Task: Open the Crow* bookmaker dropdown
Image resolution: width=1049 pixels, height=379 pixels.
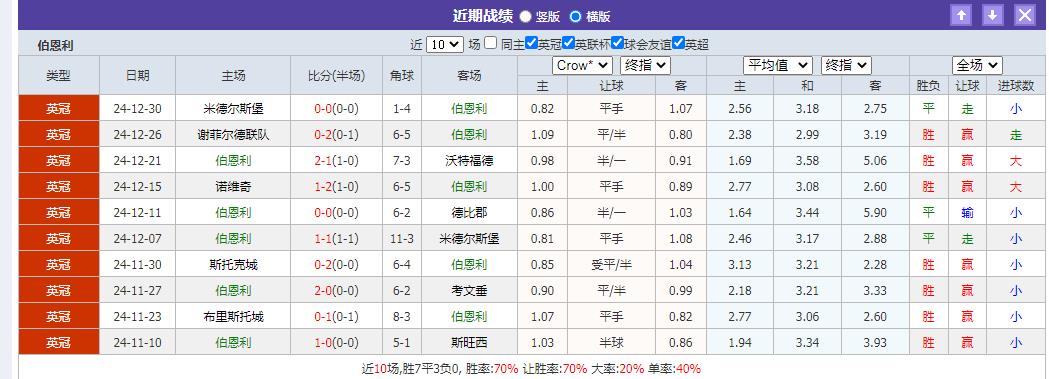Action: 582,65
